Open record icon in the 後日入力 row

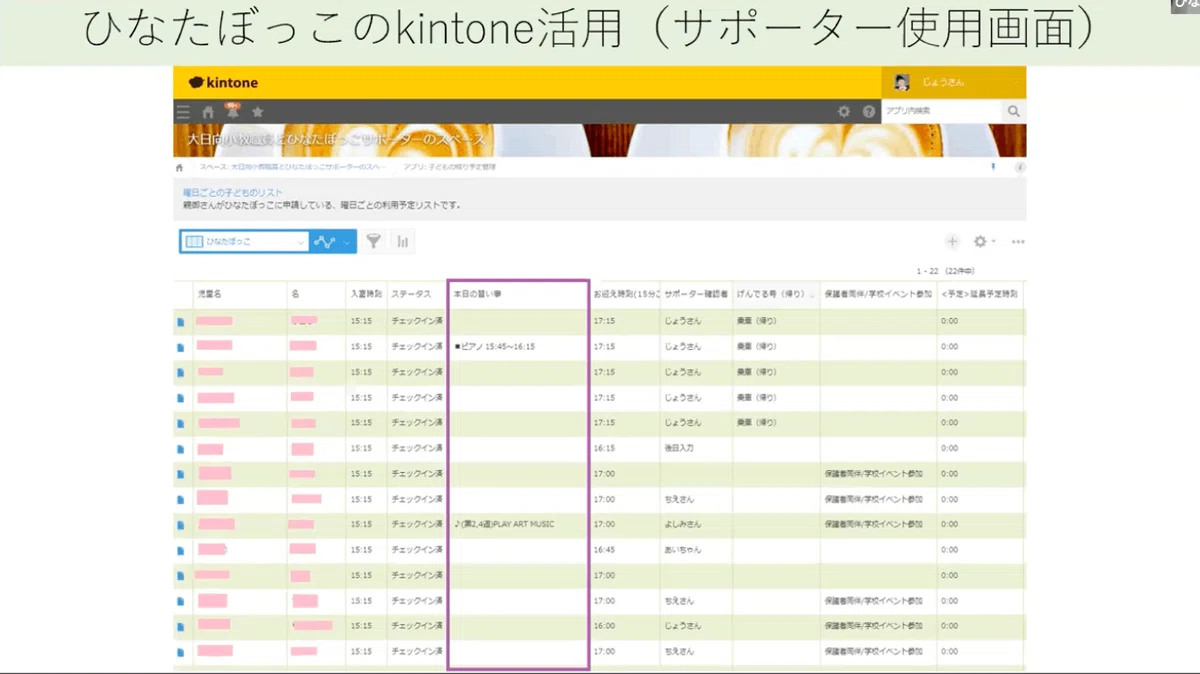(x=181, y=448)
